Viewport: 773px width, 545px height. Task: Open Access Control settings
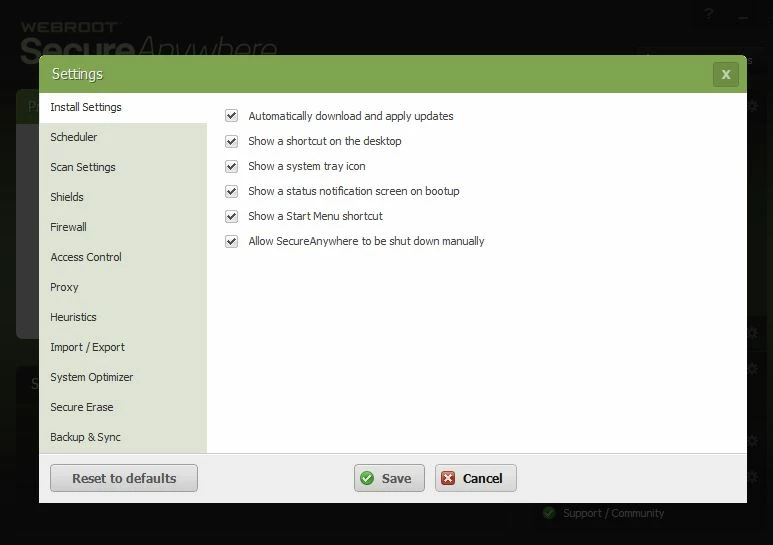pos(123,257)
